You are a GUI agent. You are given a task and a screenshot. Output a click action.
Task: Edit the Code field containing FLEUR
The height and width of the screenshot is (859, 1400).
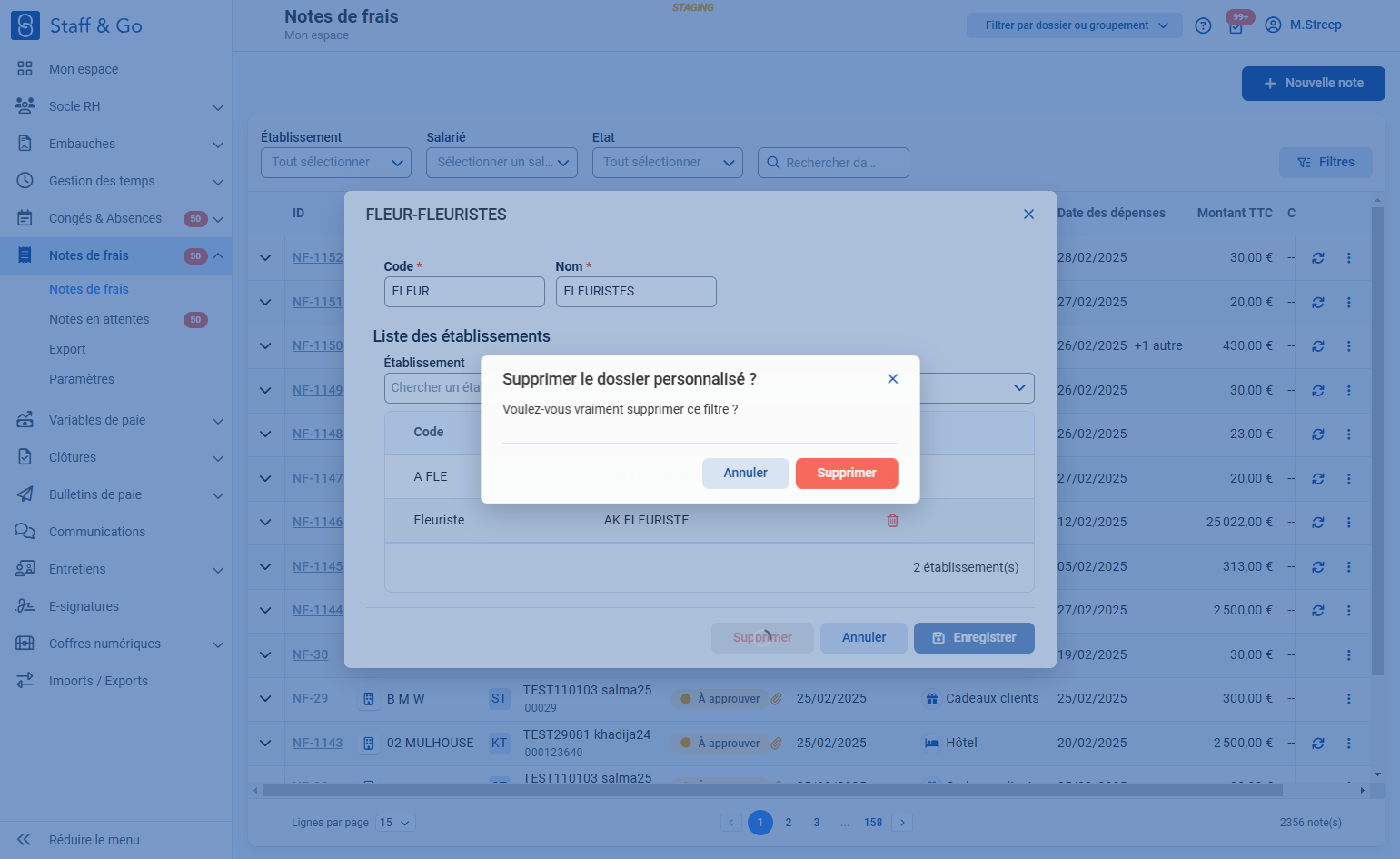(x=464, y=292)
